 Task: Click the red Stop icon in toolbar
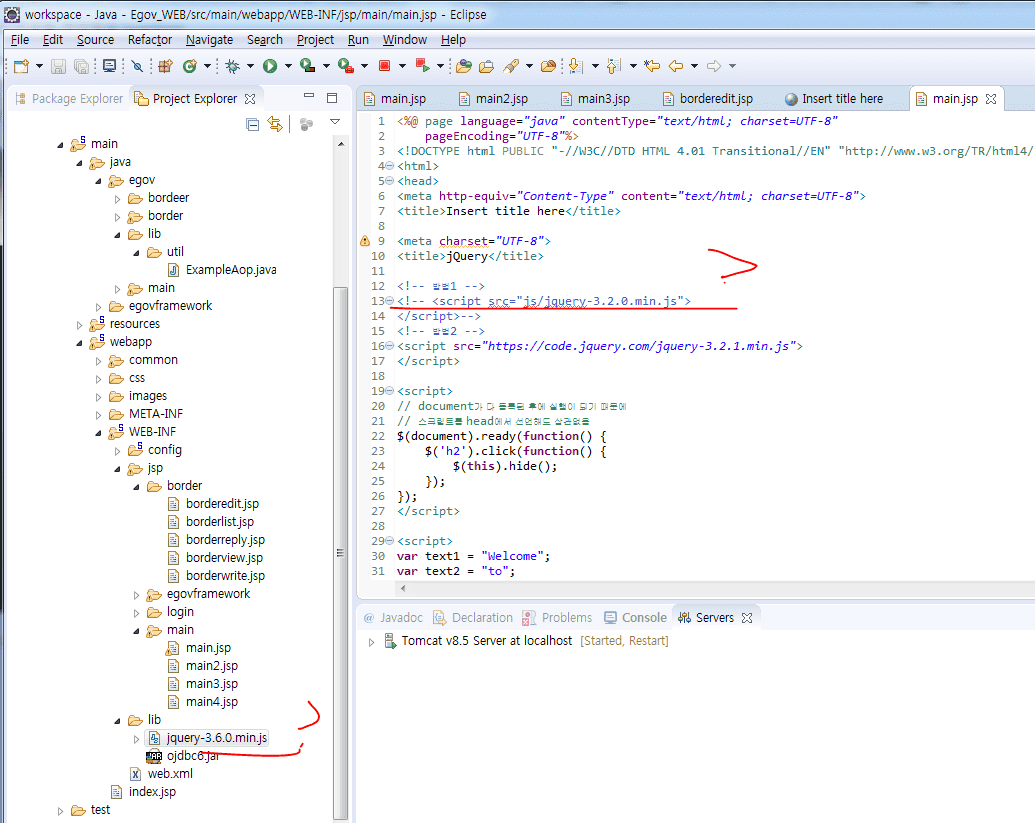384,66
